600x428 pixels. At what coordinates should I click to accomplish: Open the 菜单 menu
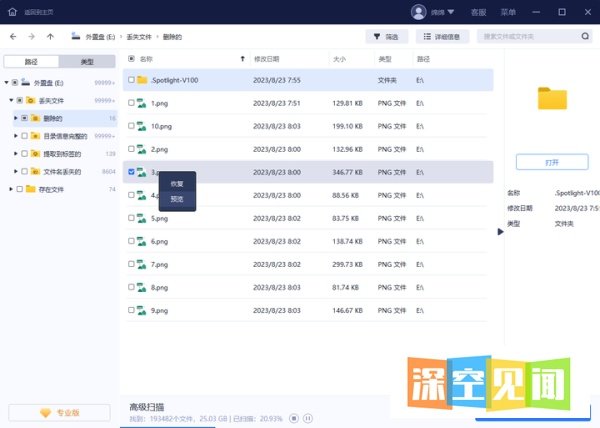tap(508, 12)
